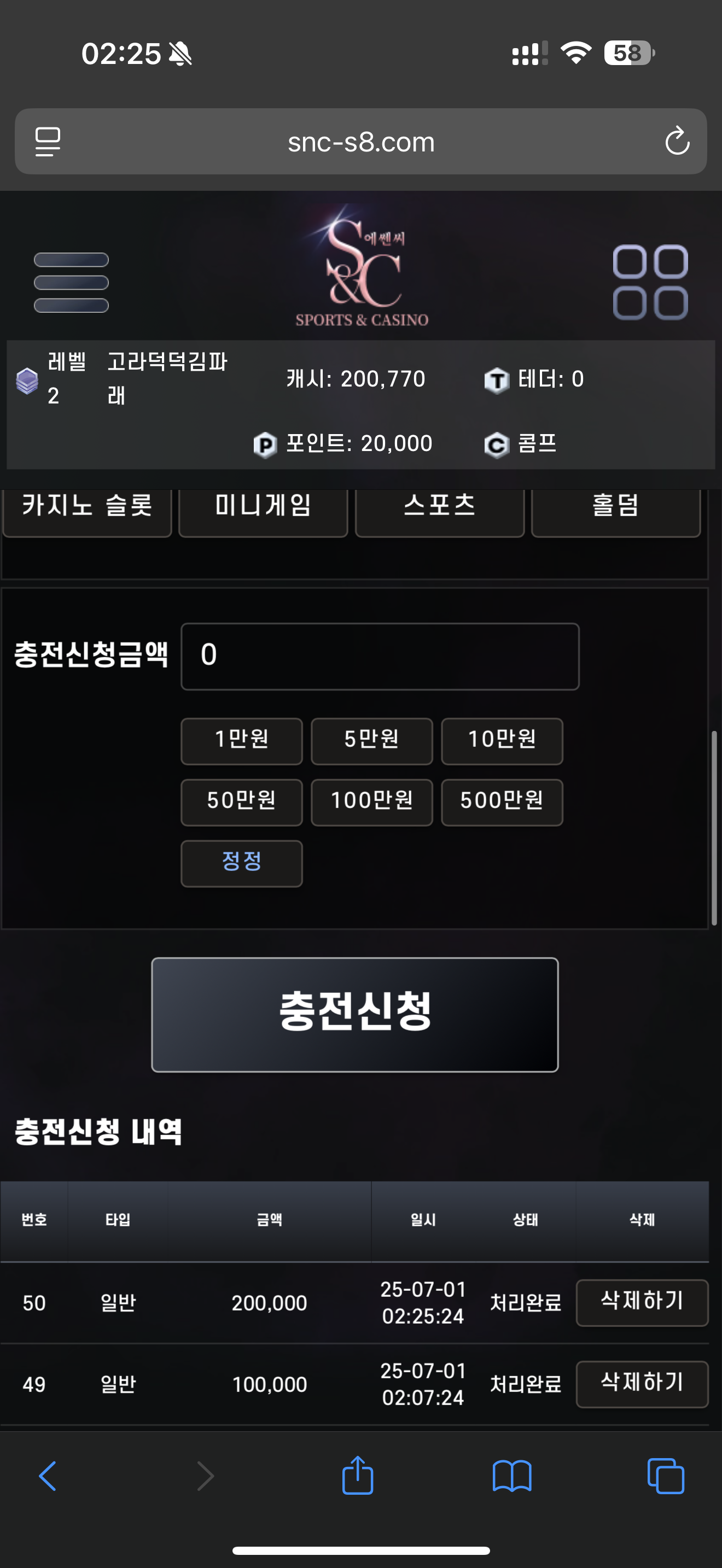
Task: Tap the 포인트 P coin icon
Action: coord(265,444)
